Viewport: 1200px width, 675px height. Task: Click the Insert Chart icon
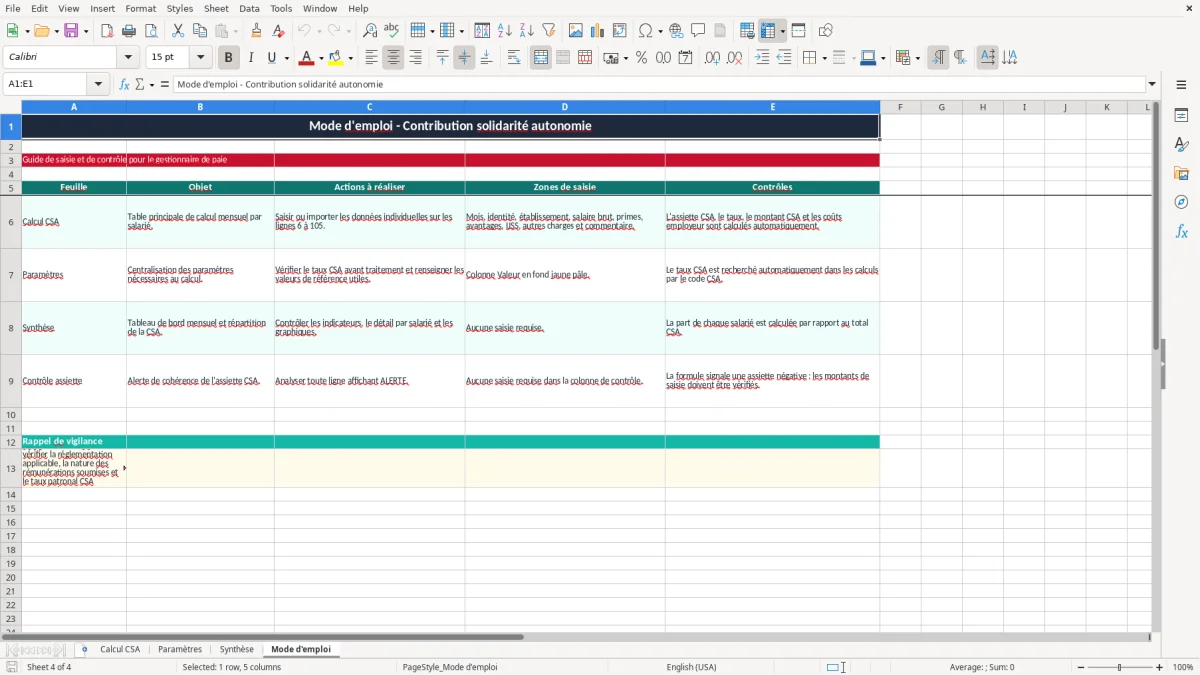click(x=598, y=31)
